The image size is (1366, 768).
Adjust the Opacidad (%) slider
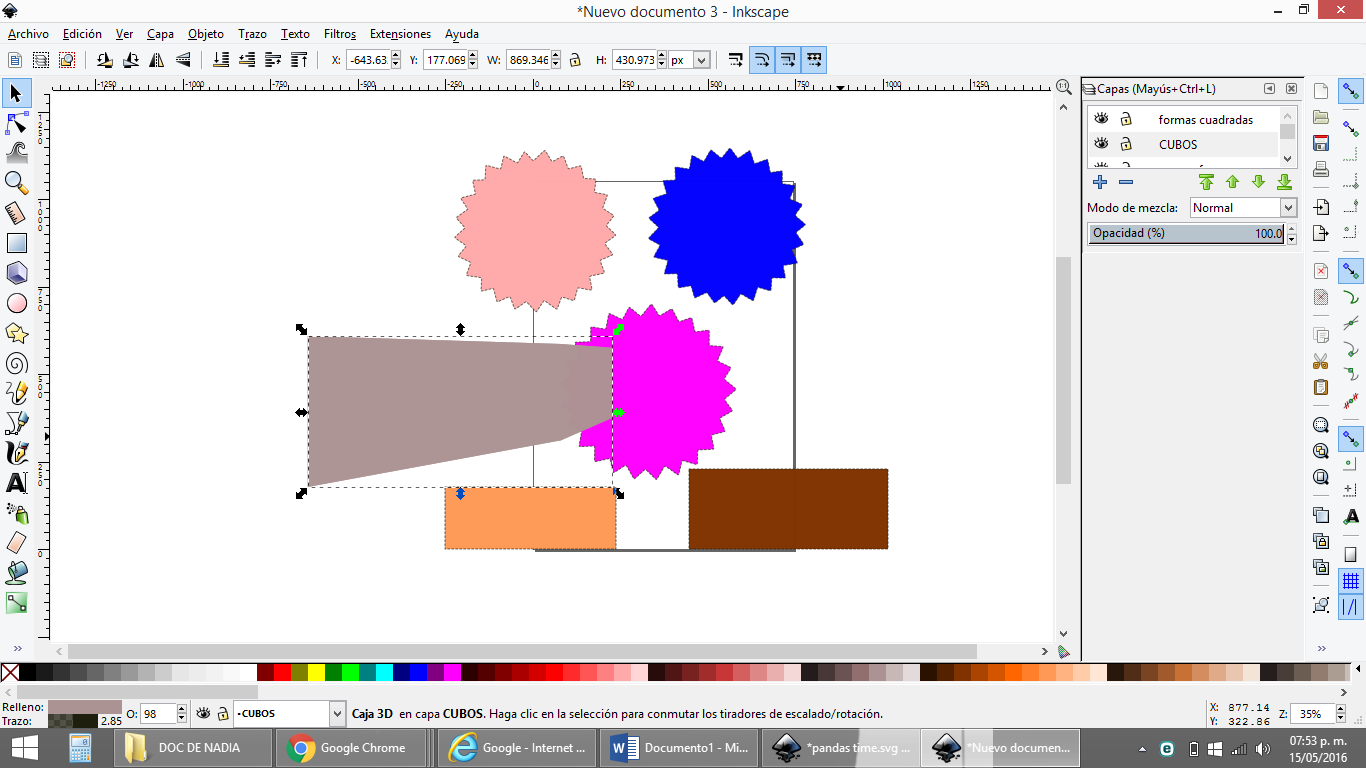click(x=1186, y=233)
